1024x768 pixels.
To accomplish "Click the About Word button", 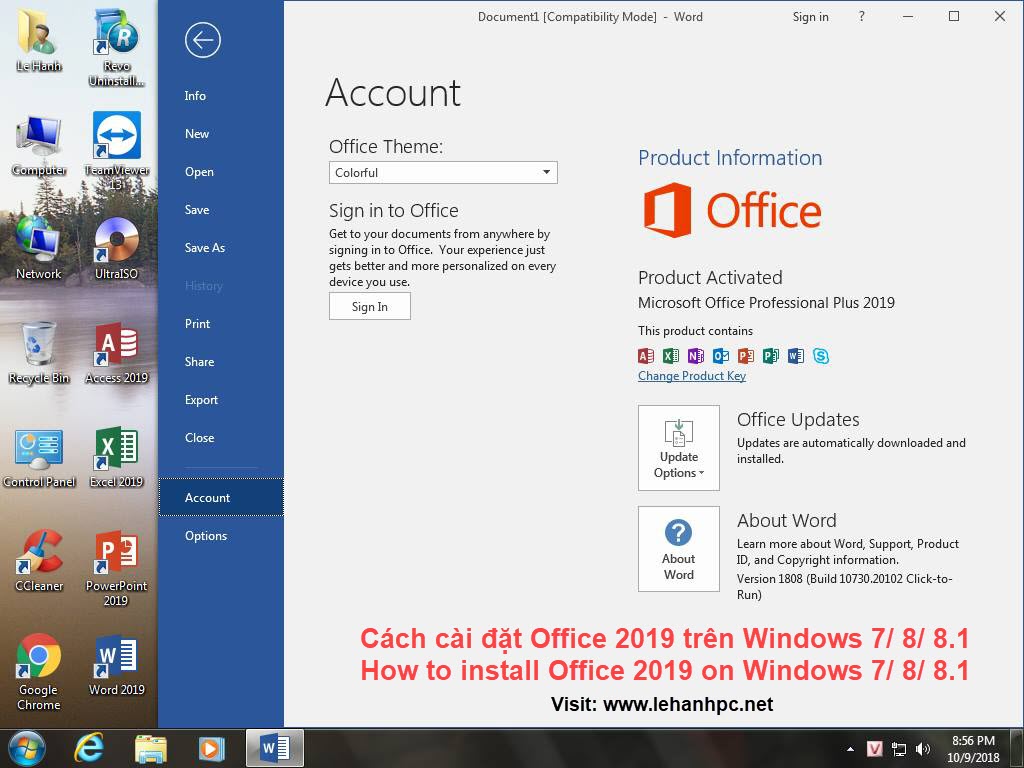I will [x=679, y=549].
